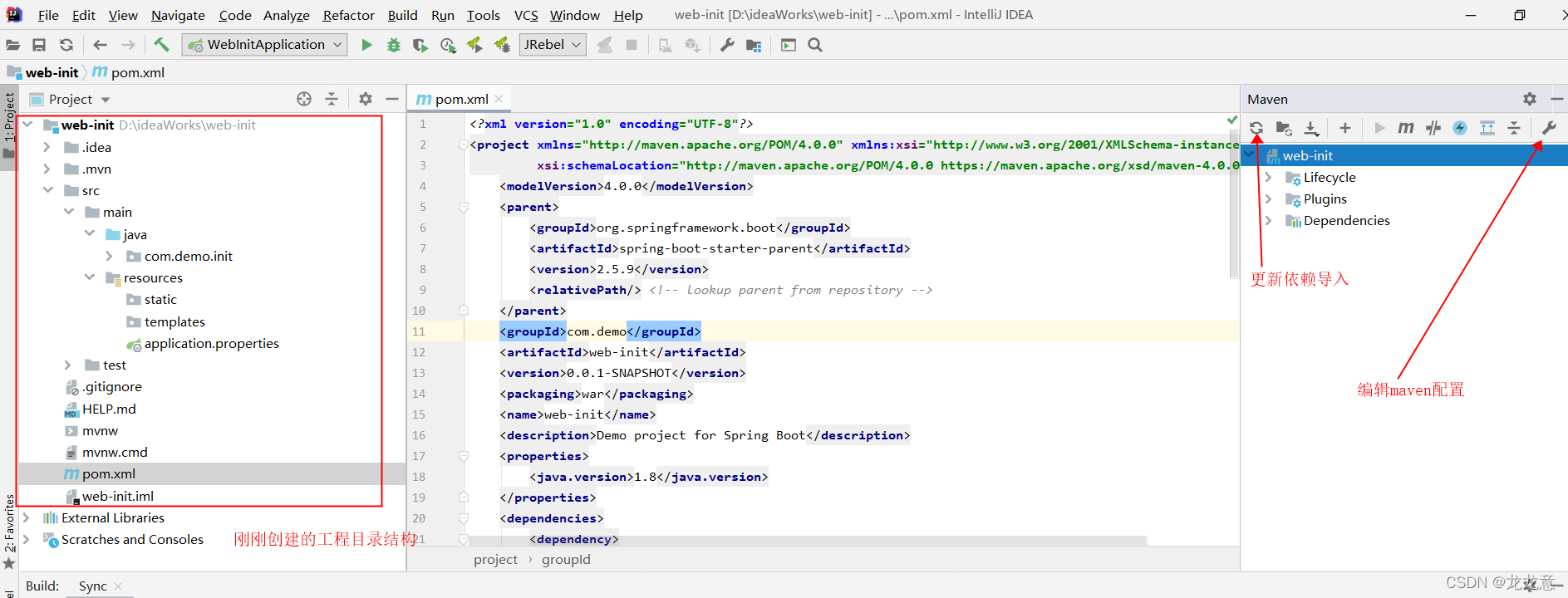
Task: Expand External Libraries node
Action: (27, 517)
